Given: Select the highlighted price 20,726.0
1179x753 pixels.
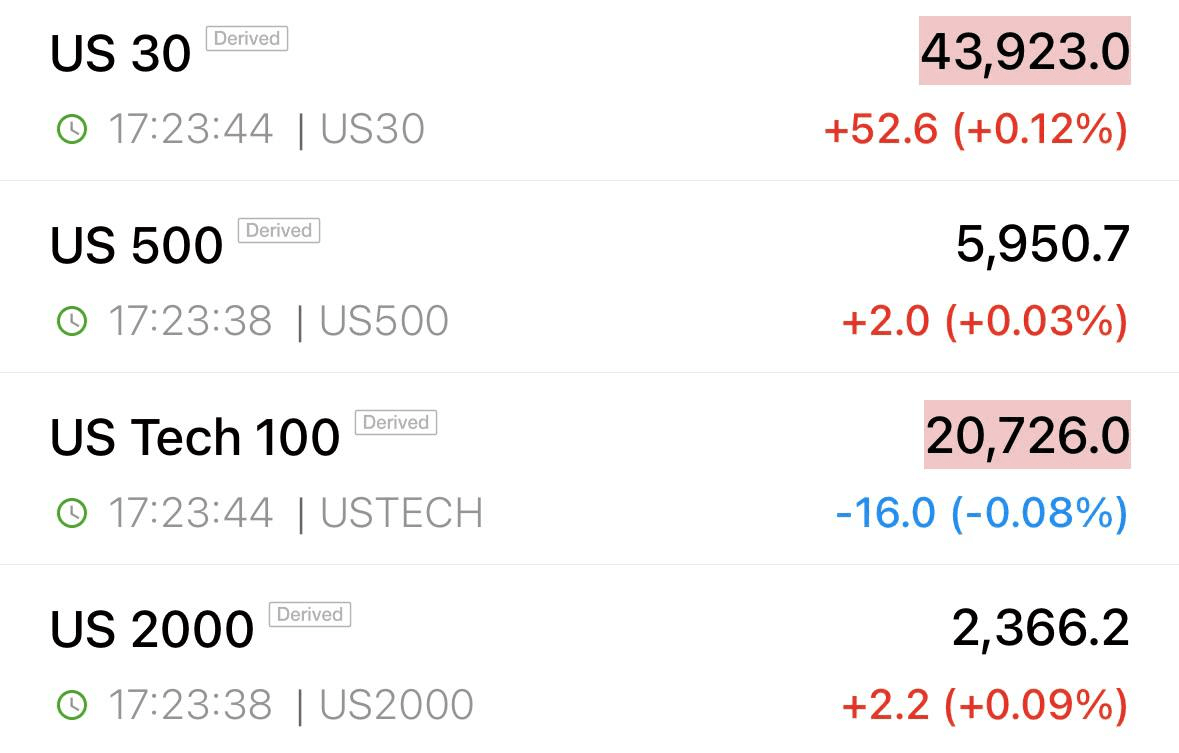Looking at the screenshot, I should click(x=1027, y=435).
